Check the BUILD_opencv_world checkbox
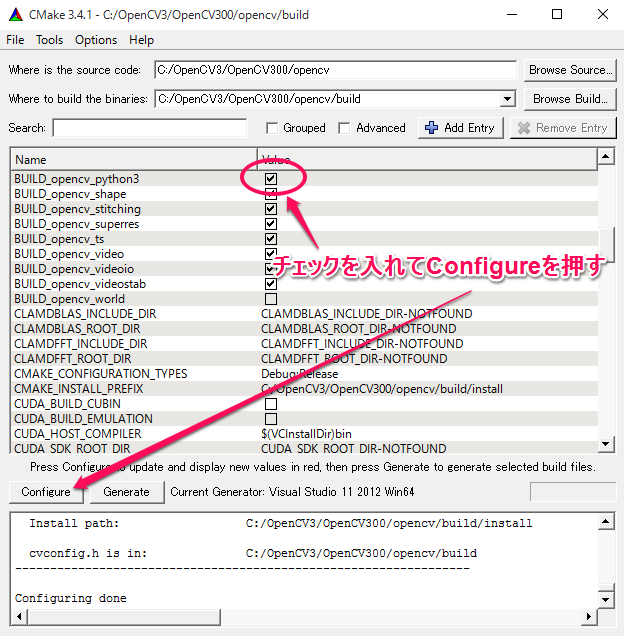This screenshot has width=624, height=636. [271, 299]
